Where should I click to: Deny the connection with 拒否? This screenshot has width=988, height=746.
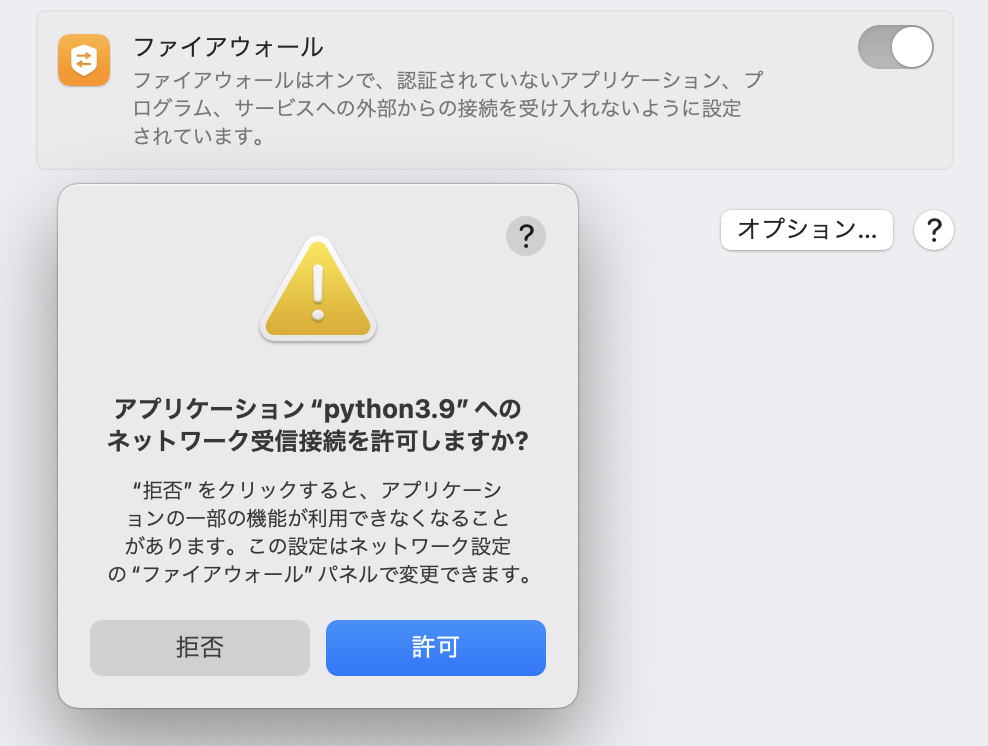[x=200, y=648]
